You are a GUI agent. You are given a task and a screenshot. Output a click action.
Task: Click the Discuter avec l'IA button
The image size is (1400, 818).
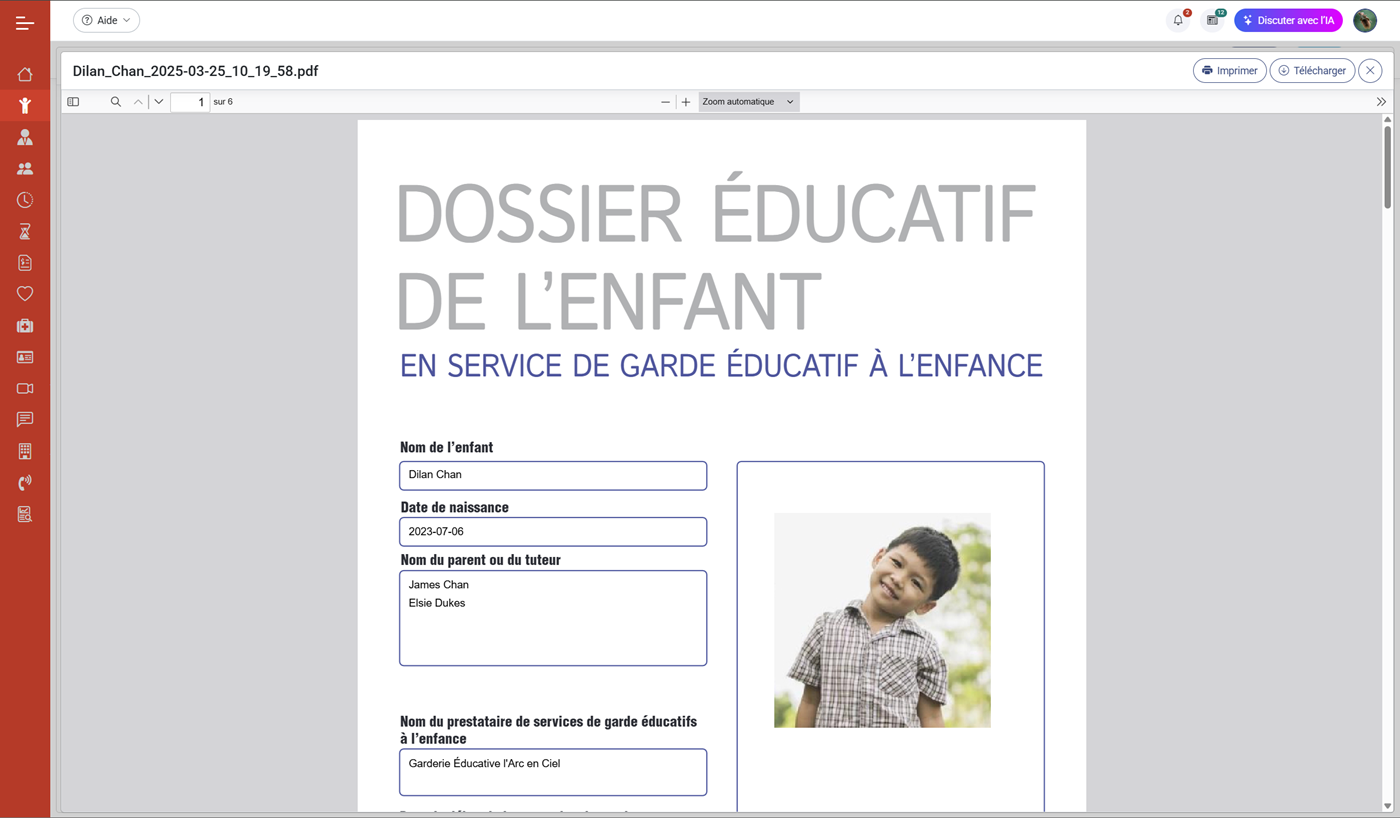(1288, 20)
